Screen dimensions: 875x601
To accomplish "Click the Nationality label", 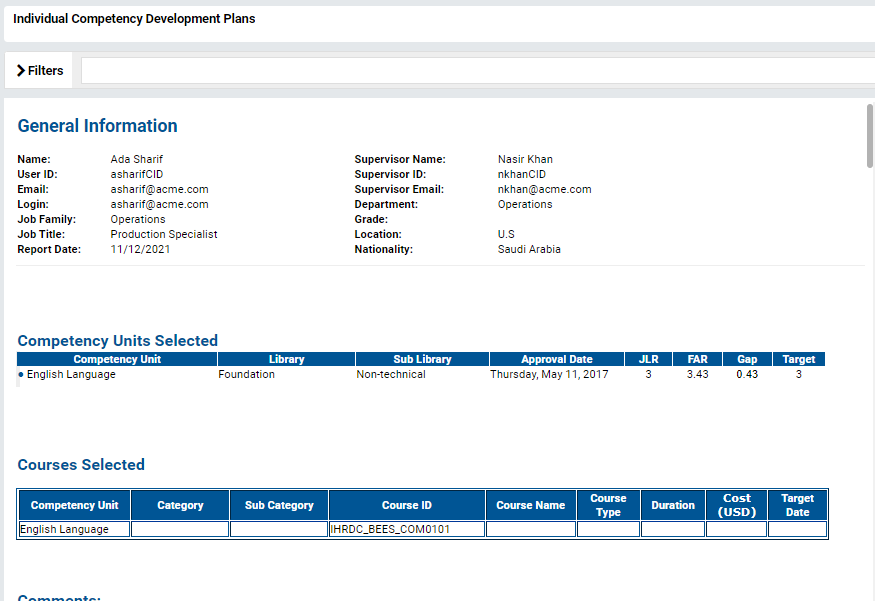I will click(383, 249).
